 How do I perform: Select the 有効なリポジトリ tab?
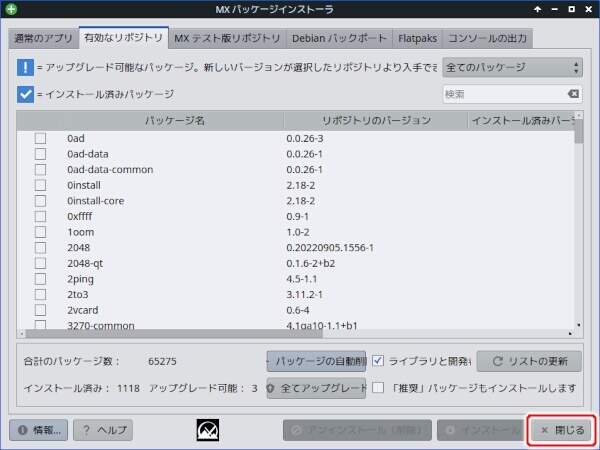124,38
